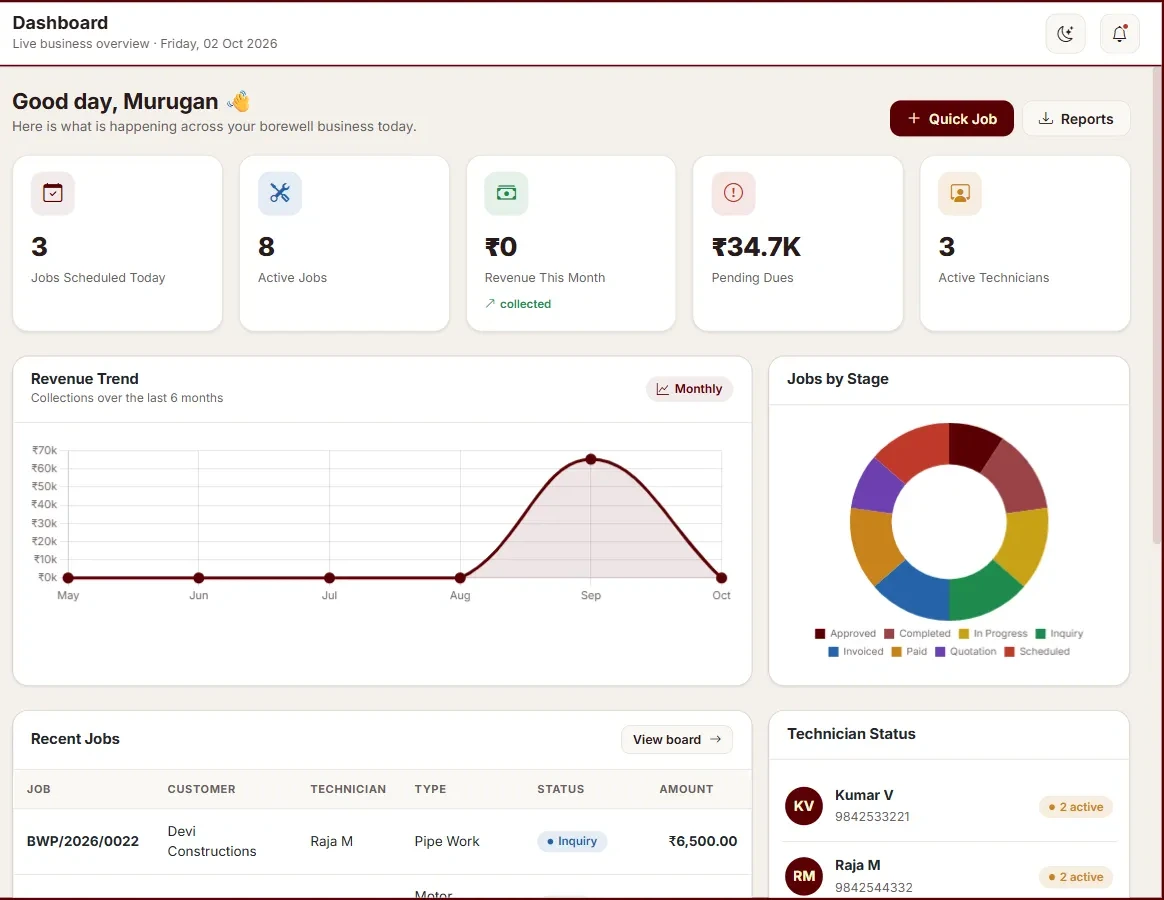This screenshot has width=1164, height=900.
Task: Click the Pending Dues alert icon
Action: (733, 193)
